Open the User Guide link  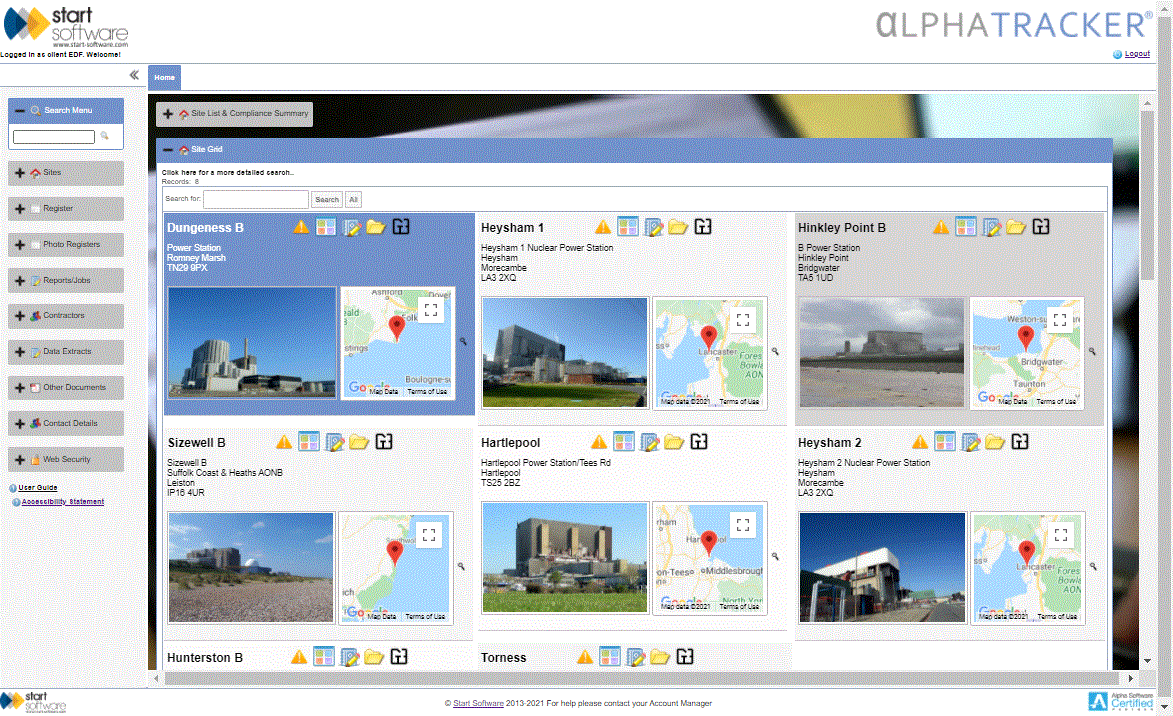[38, 488]
